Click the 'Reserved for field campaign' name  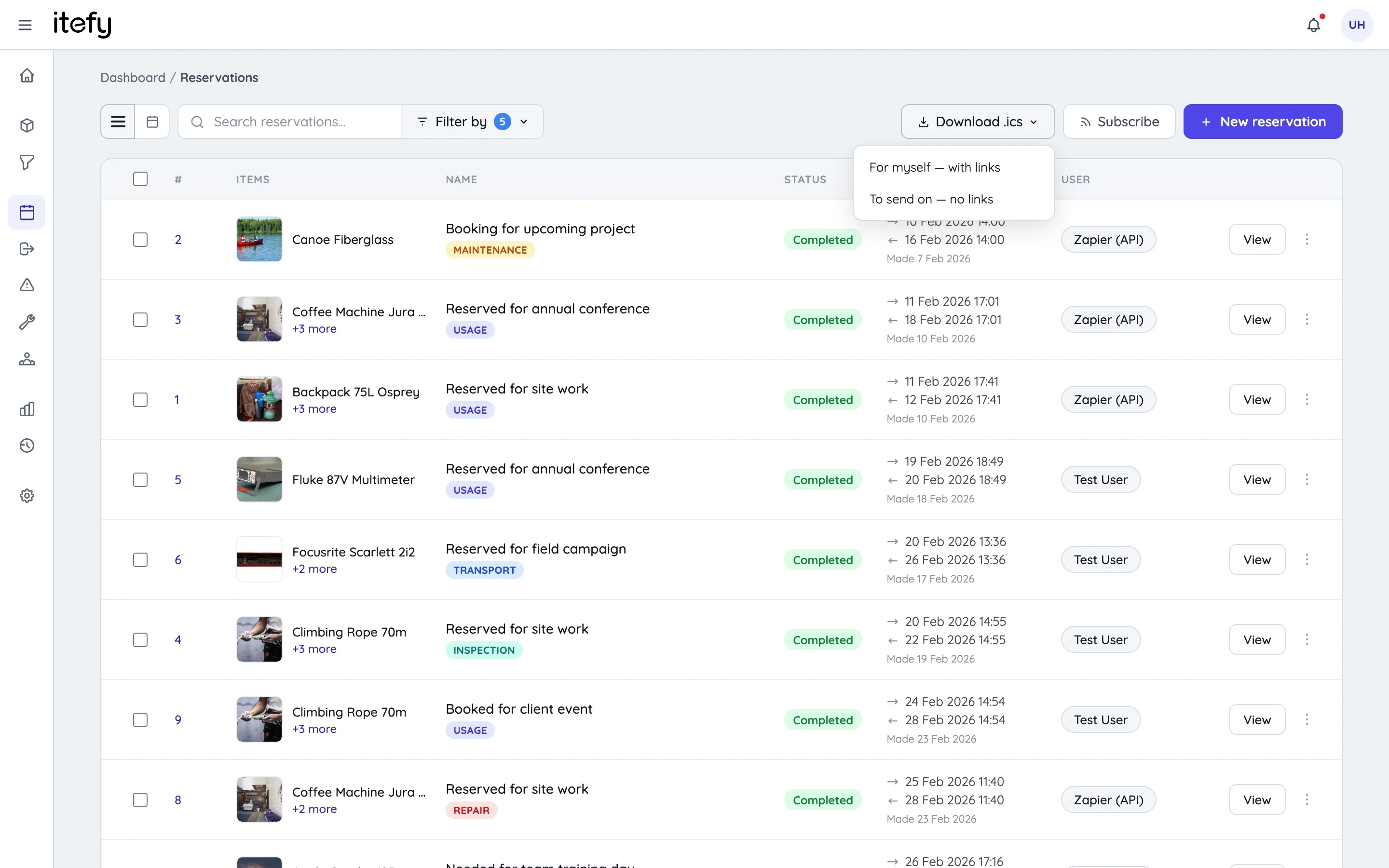click(535, 549)
